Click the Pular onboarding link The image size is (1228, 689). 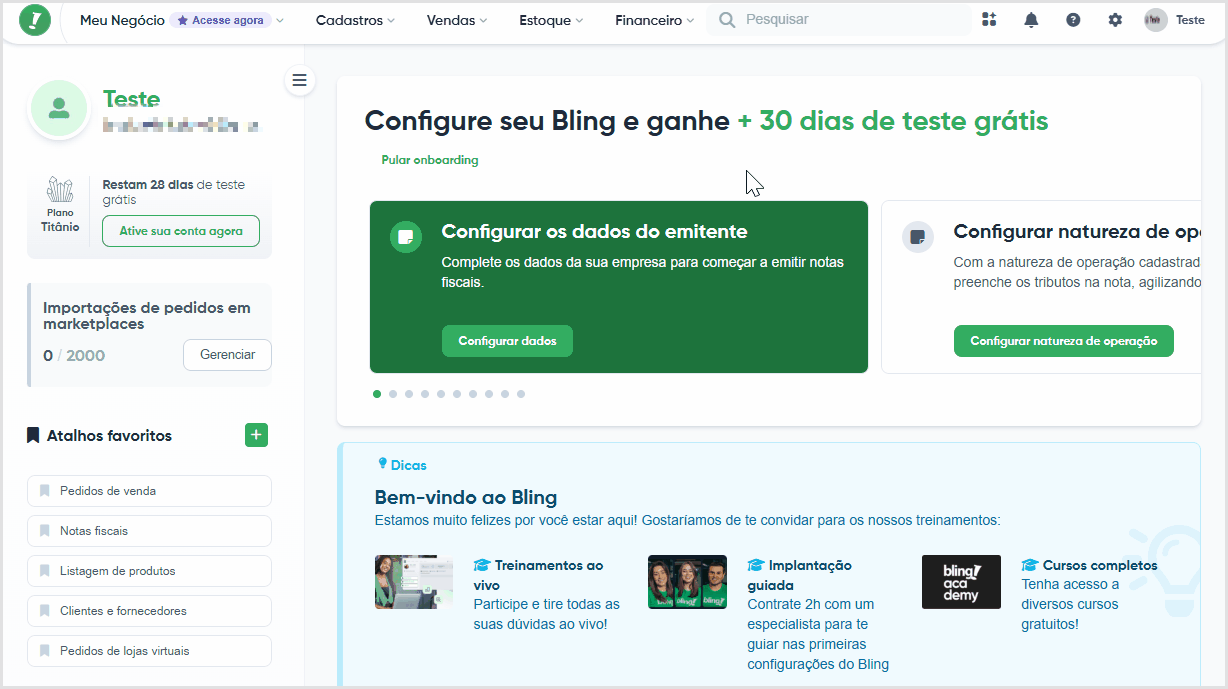(430, 160)
